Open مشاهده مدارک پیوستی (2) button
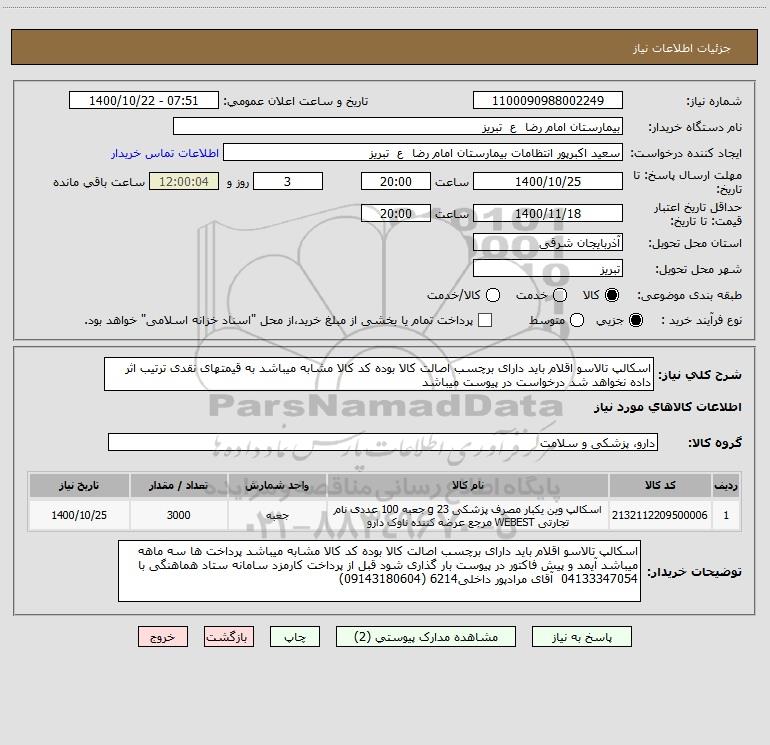Image resolution: width=770 pixels, height=745 pixels. pos(426,636)
